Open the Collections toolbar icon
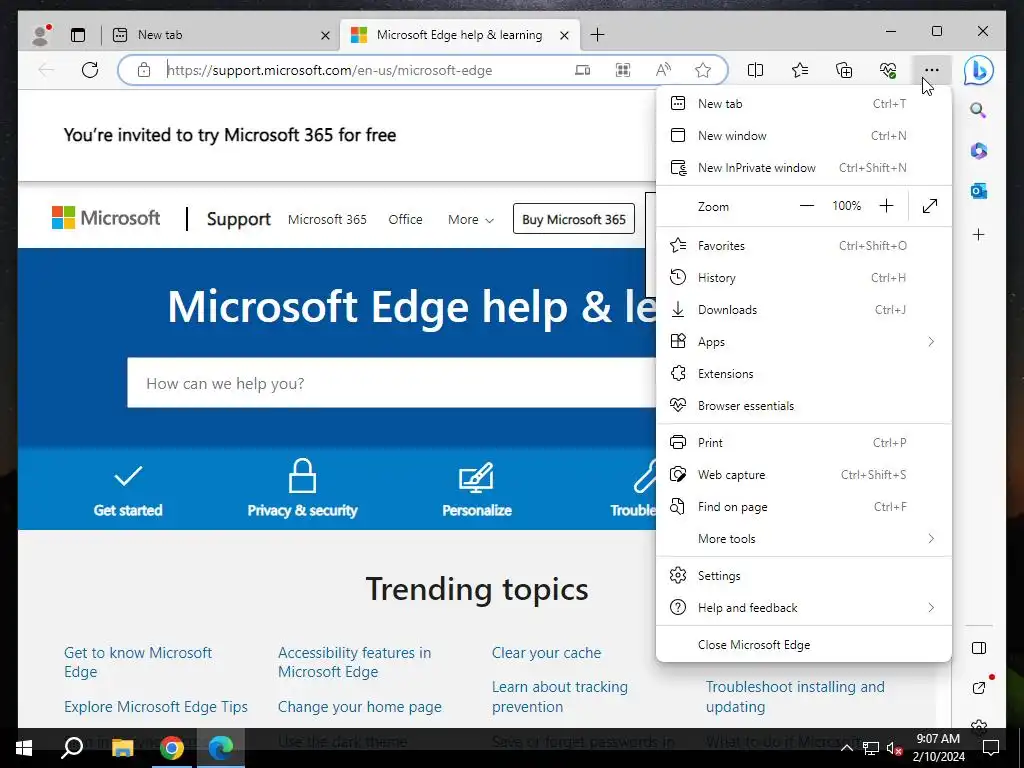1024x768 pixels. pyautogui.click(x=844, y=70)
